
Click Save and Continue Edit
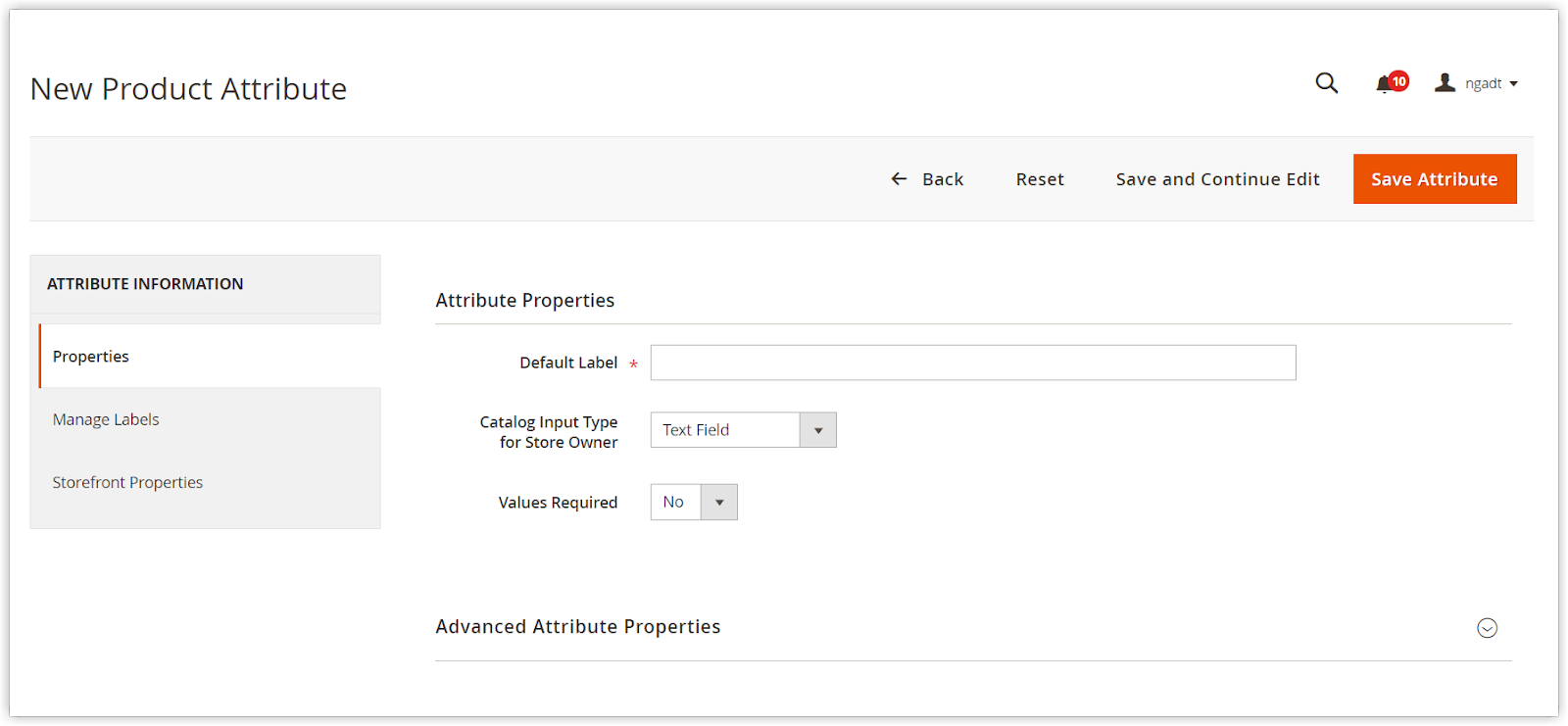pyautogui.click(x=1217, y=179)
